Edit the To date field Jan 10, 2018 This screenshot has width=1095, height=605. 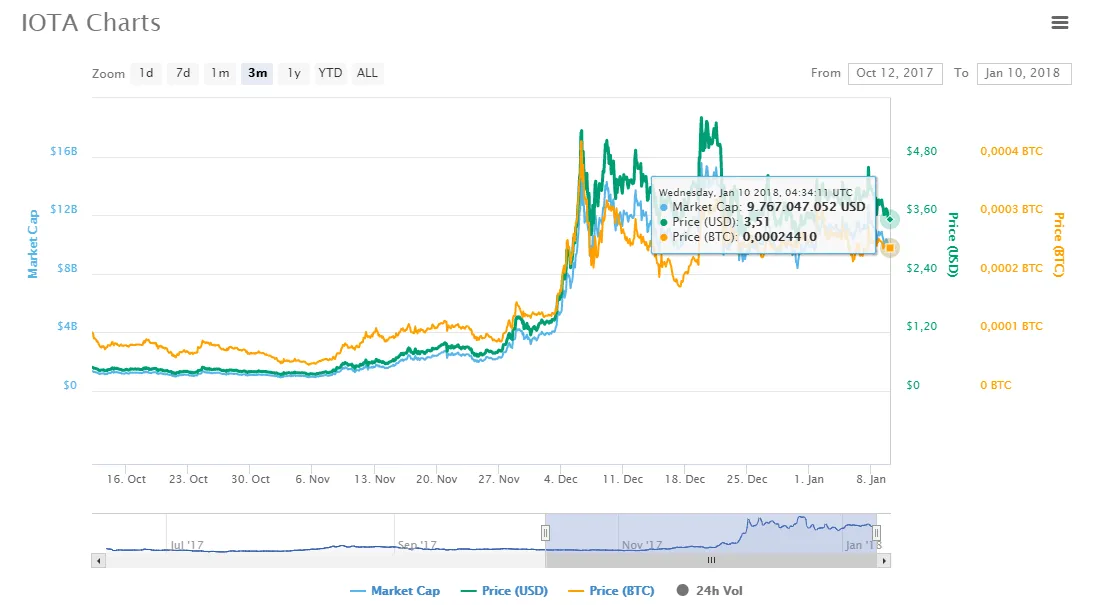[x=1024, y=73]
